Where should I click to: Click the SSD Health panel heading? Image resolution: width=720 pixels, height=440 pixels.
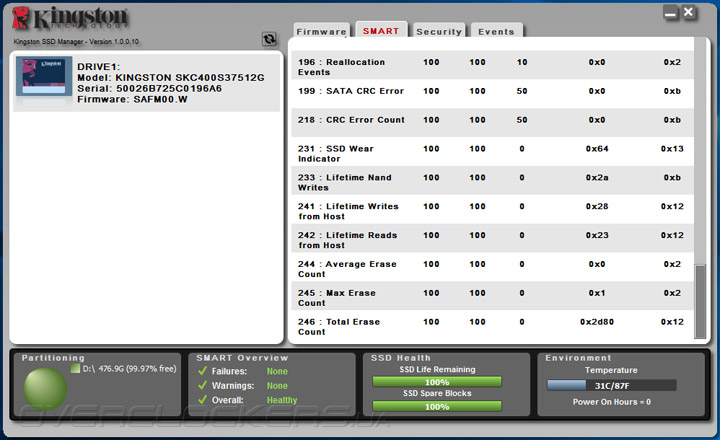[x=401, y=358]
